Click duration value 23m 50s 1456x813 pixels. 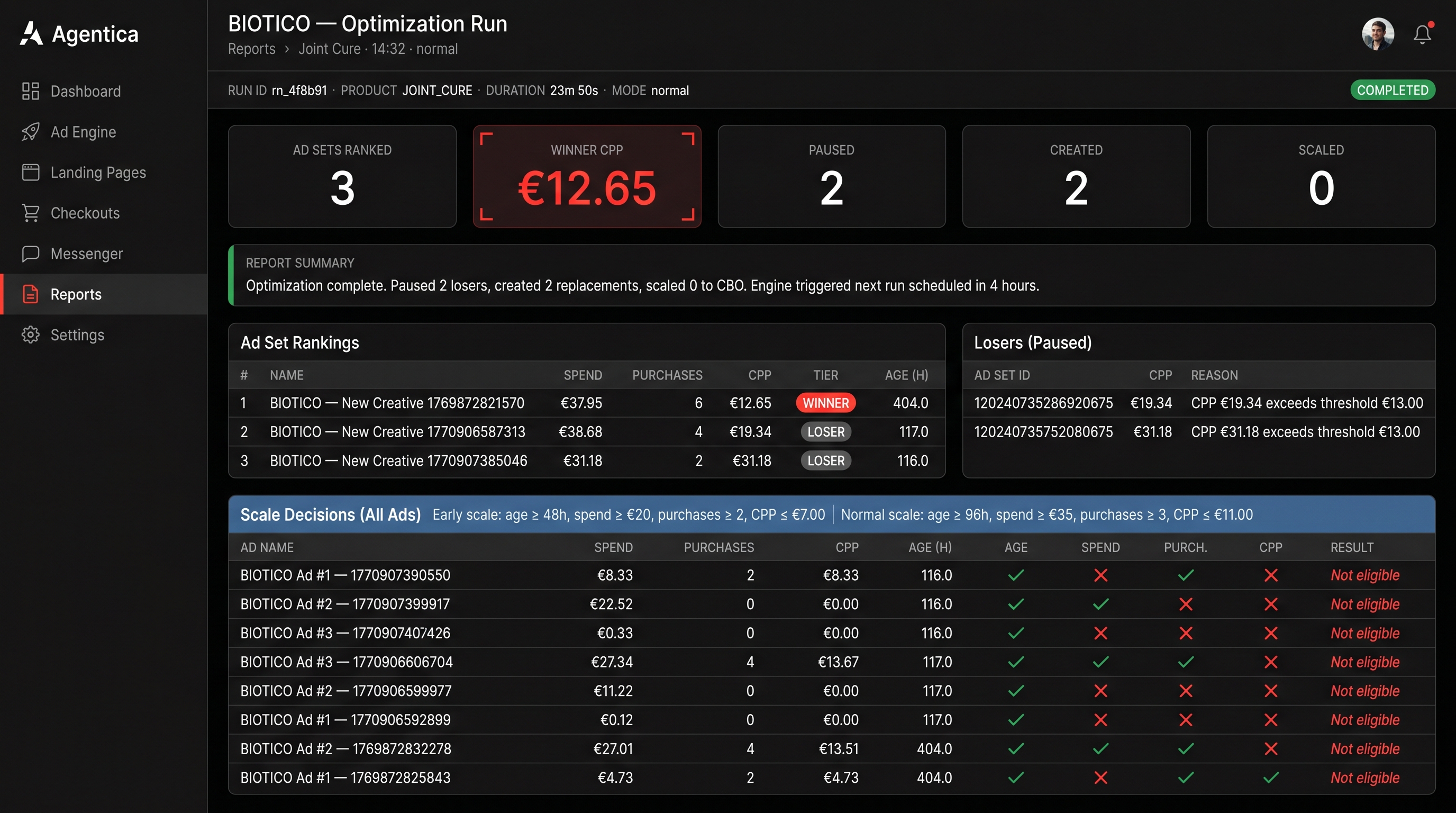tap(574, 91)
